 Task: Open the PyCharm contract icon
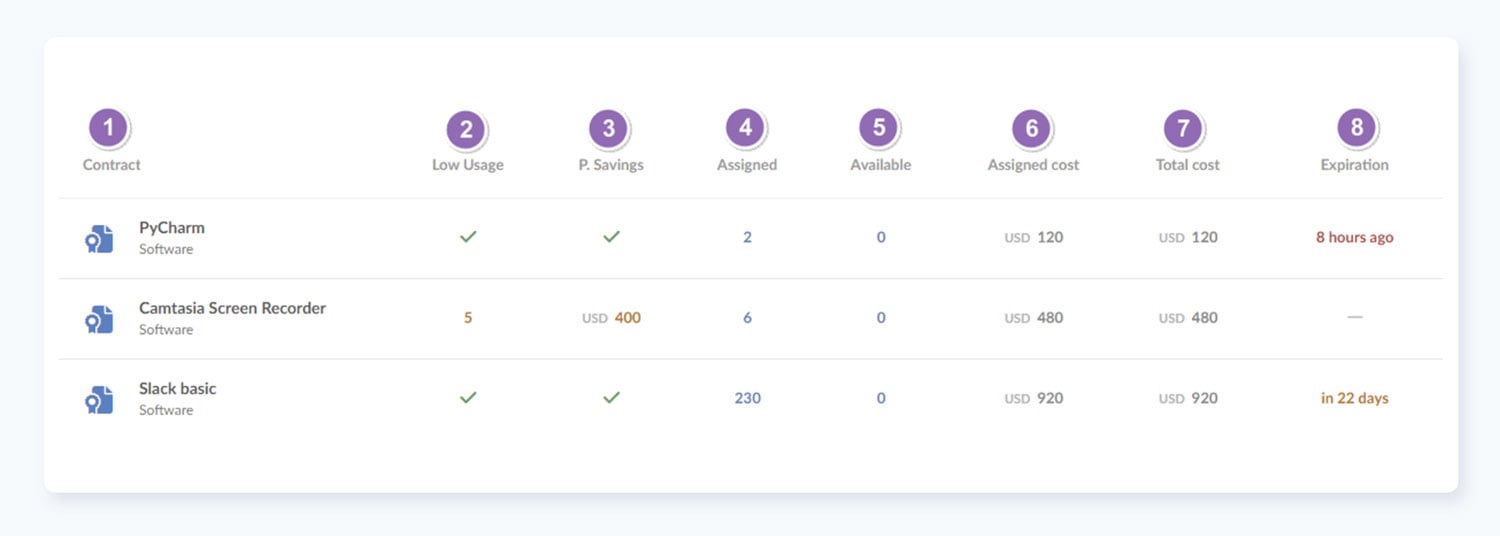click(x=98, y=238)
